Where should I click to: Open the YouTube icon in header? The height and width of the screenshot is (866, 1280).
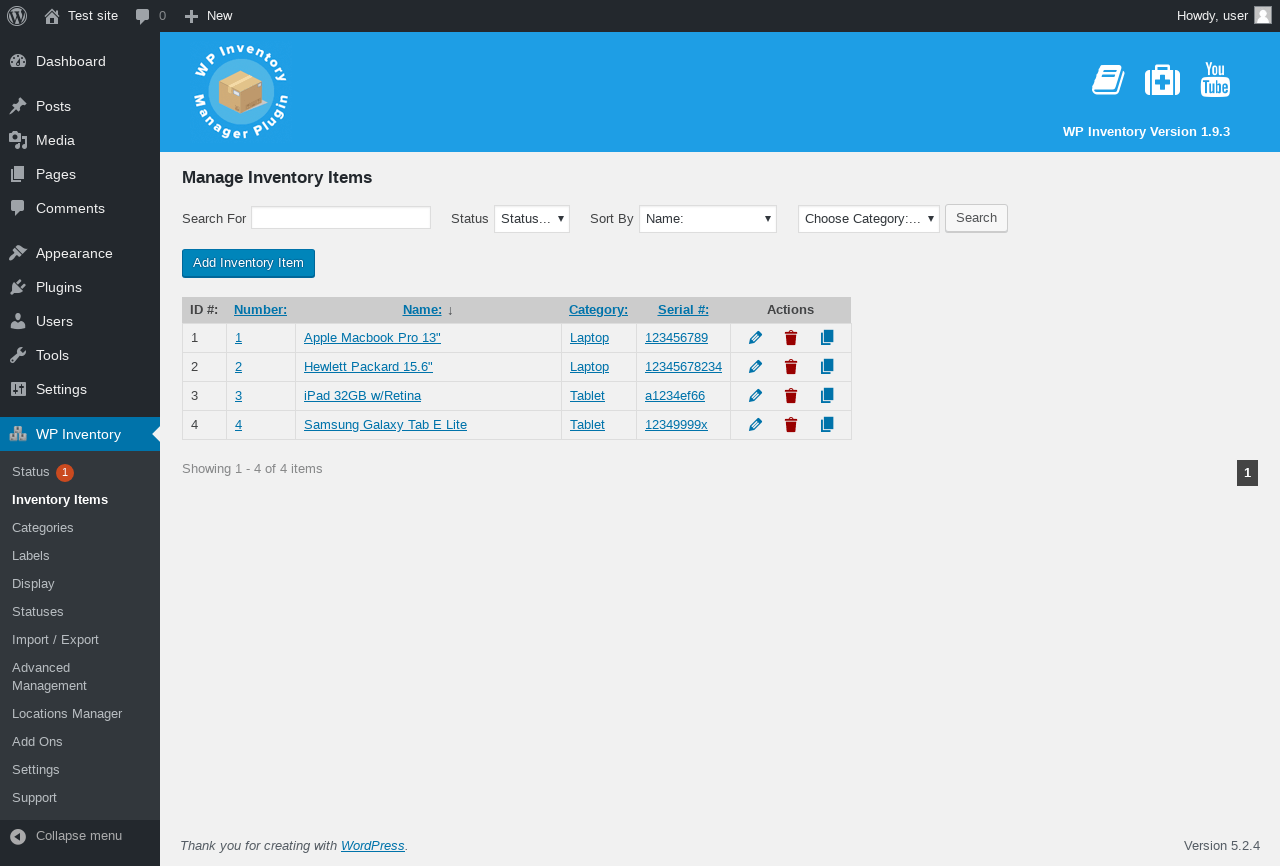click(x=1215, y=80)
